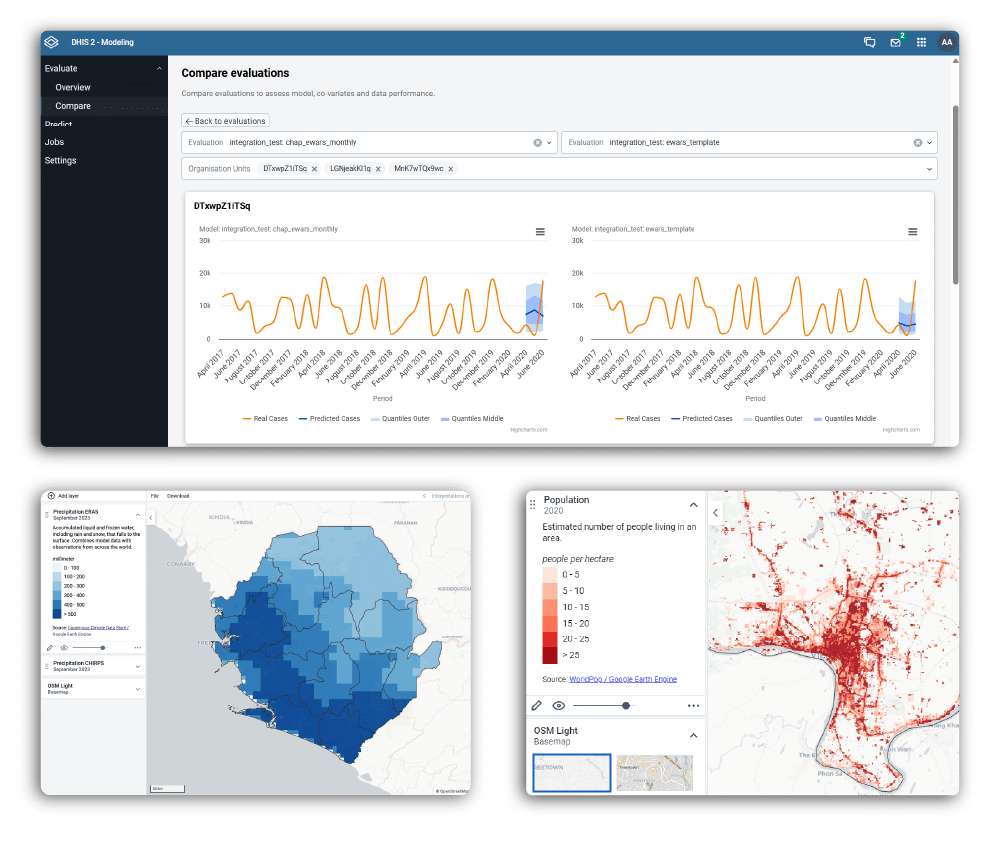The image size is (1000, 845).
Task: Click Add layer plus icon
Action: pyautogui.click(x=51, y=495)
